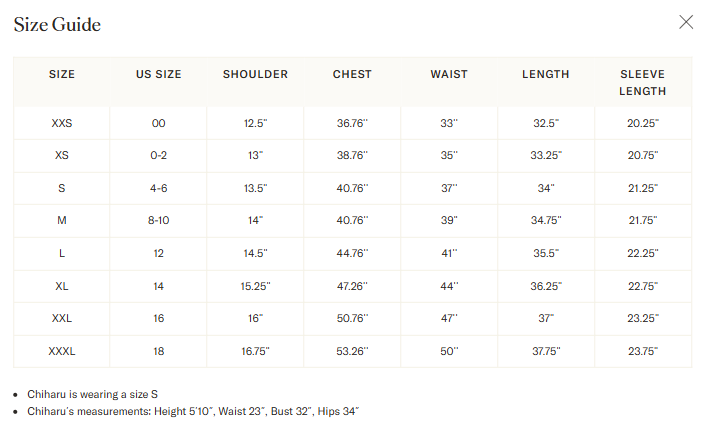Select the SIZE column header

click(x=62, y=74)
